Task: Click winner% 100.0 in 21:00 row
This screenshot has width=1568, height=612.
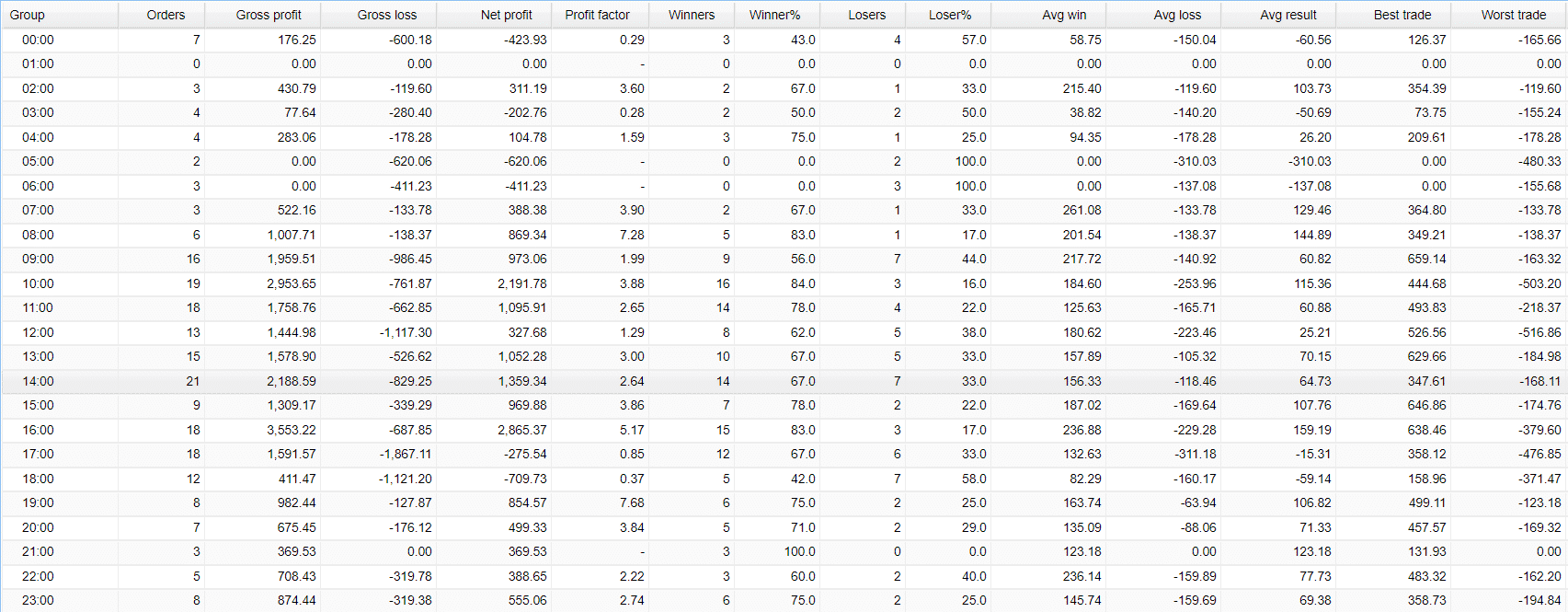Action: [799, 552]
